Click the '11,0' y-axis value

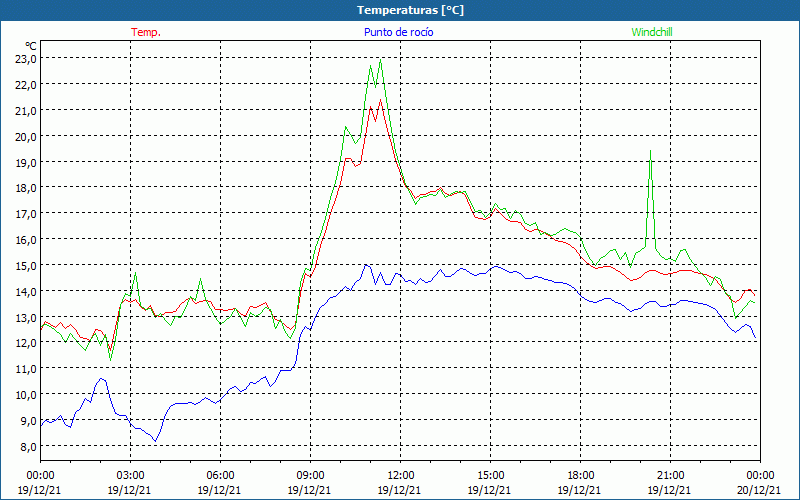(26, 369)
